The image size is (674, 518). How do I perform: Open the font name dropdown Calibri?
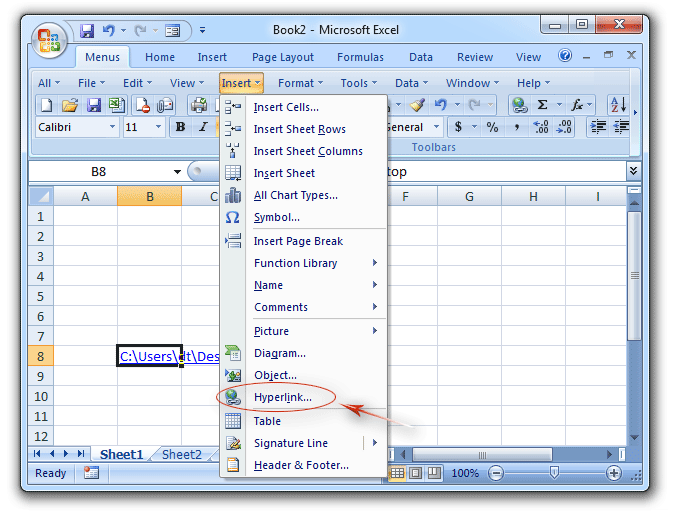(x=112, y=127)
